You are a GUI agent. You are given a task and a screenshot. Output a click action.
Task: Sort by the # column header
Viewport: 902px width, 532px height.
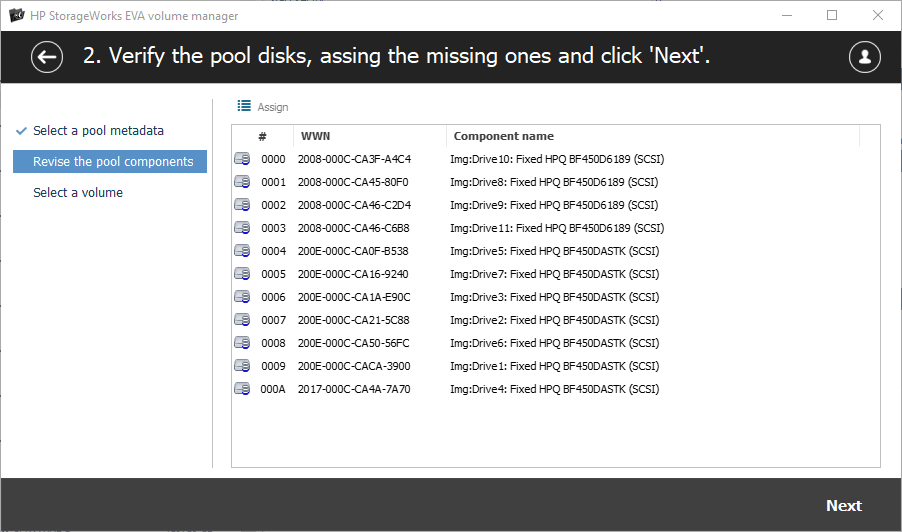coord(262,136)
